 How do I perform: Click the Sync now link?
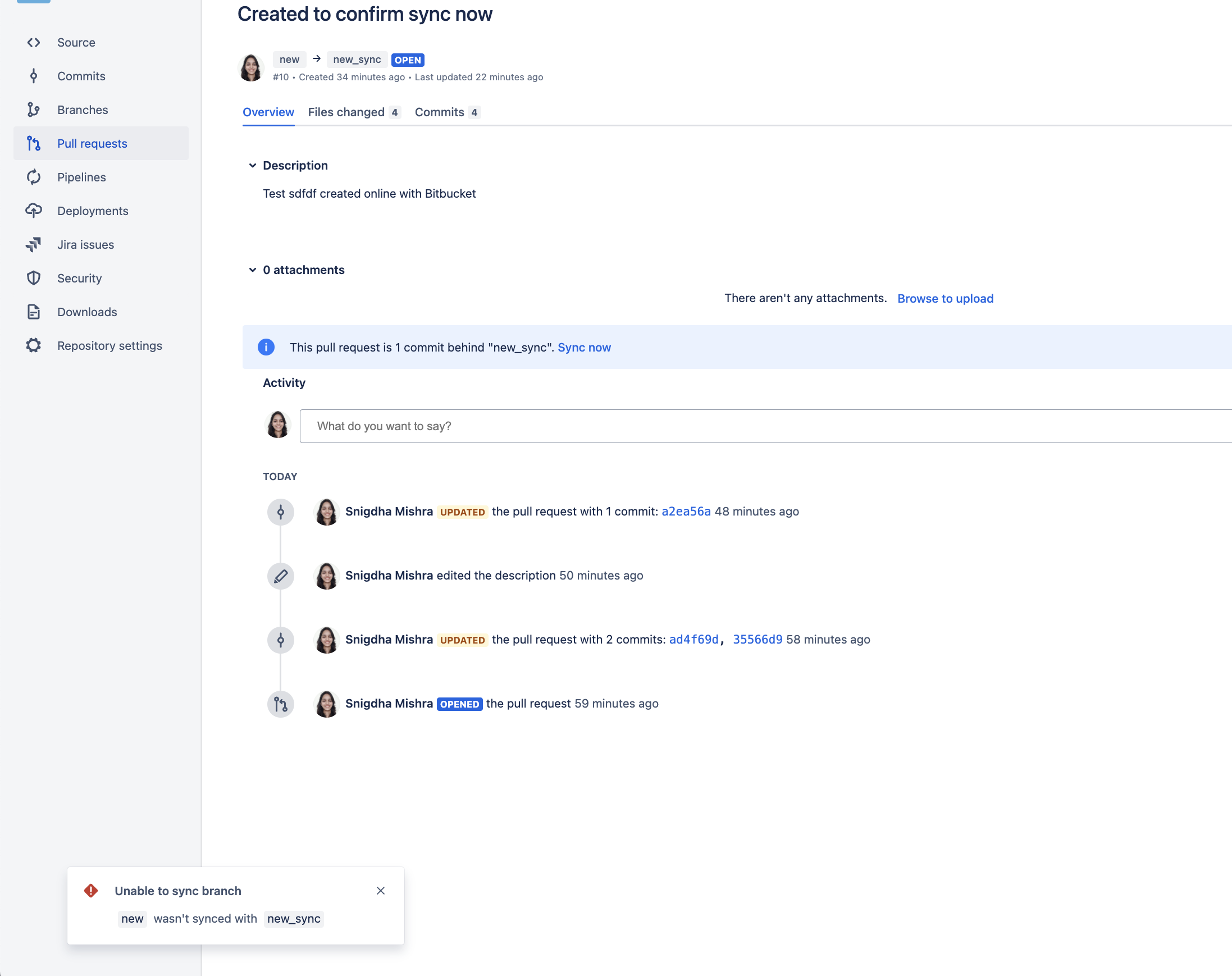pos(583,348)
